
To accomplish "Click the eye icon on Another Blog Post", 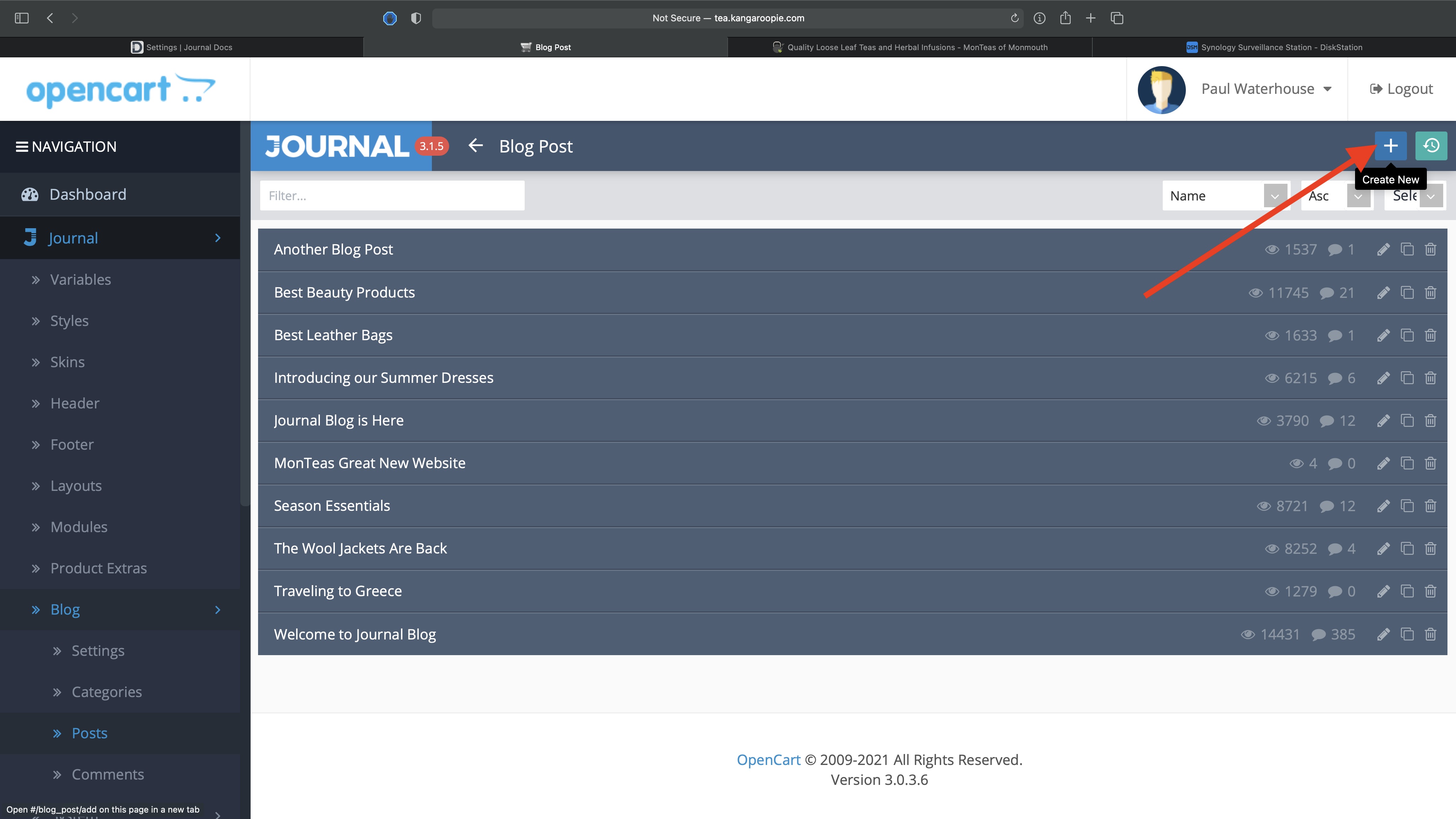I will pyautogui.click(x=1272, y=250).
